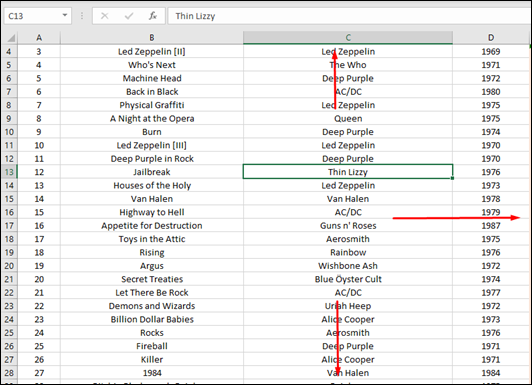Open the Name Box dropdown arrow
Image resolution: width=532 pixels, height=385 pixels.
[65, 15]
